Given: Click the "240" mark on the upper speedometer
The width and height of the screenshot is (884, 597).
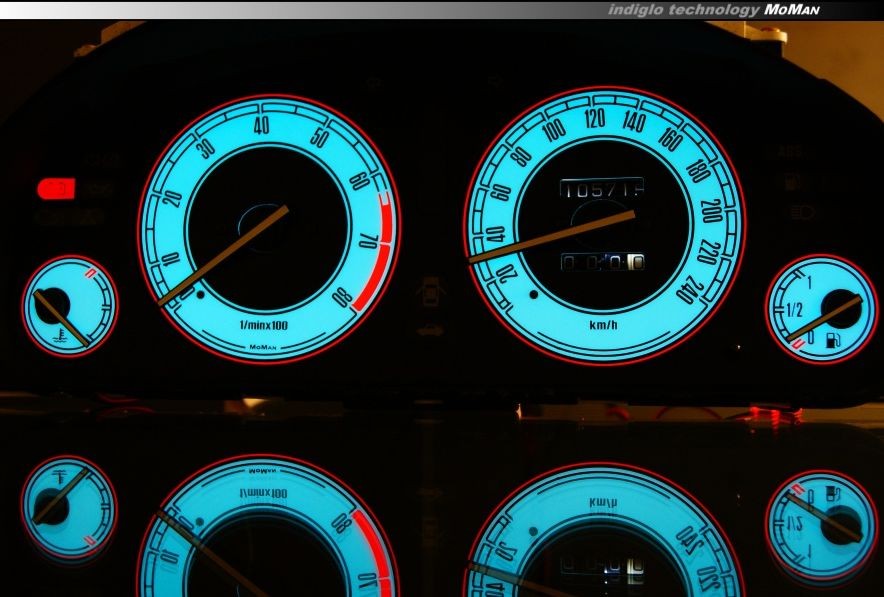Looking at the screenshot, I should click(x=690, y=291).
